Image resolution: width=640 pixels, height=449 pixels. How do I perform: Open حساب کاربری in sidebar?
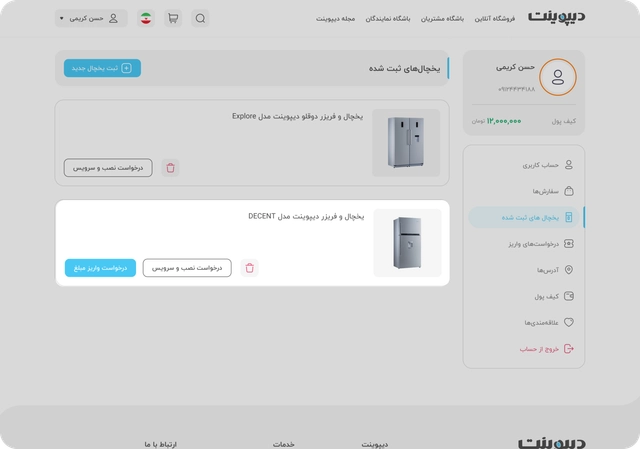(x=524, y=165)
